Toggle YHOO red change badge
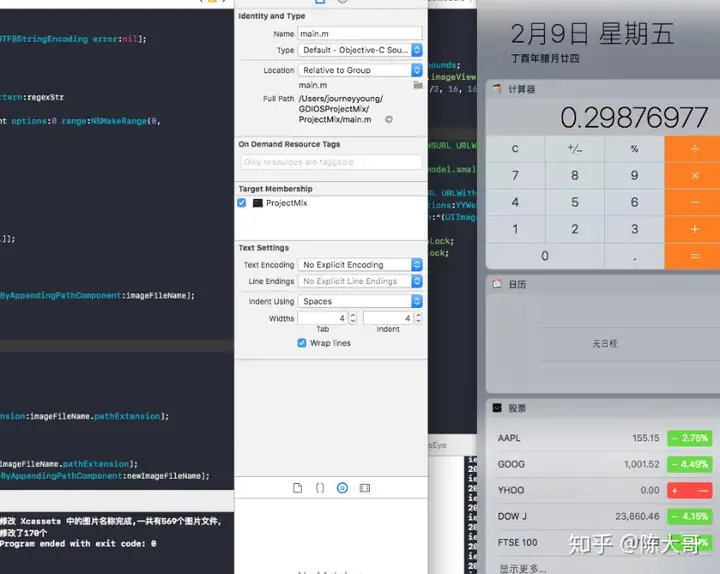Screen dimensions: 720x574 [x=690, y=490]
